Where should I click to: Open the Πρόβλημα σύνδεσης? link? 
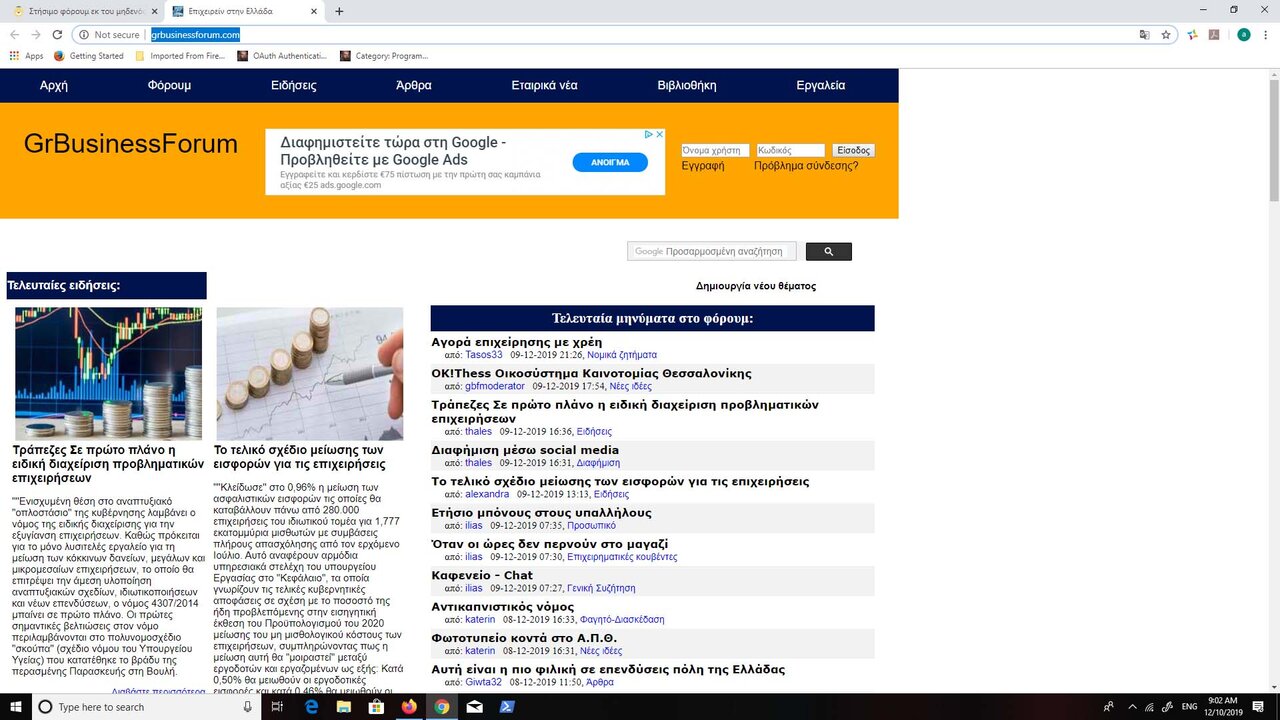tap(806, 165)
